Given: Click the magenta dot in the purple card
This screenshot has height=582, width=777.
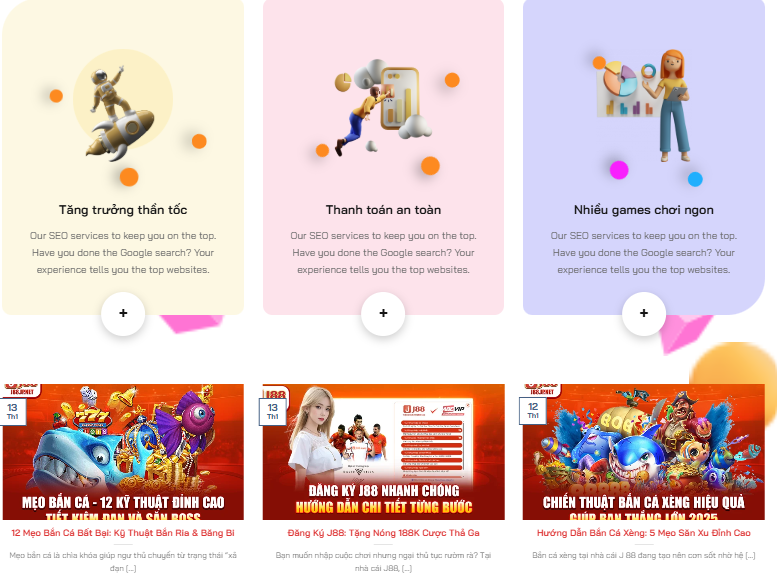Looking at the screenshot, I should click(x=619, y=170).
